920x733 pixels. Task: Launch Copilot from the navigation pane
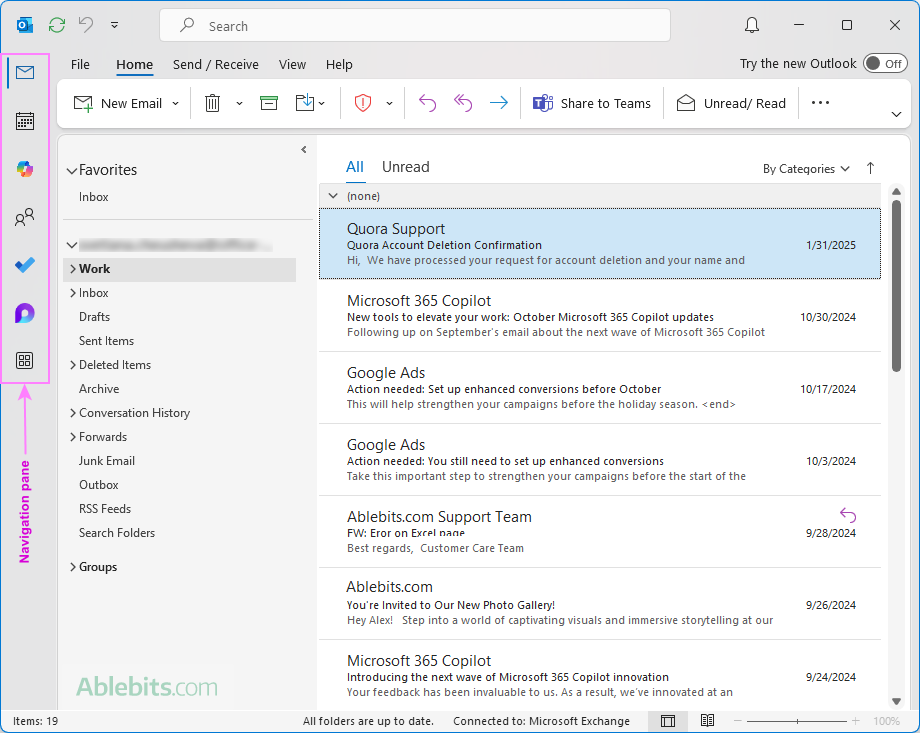[24, 169]
